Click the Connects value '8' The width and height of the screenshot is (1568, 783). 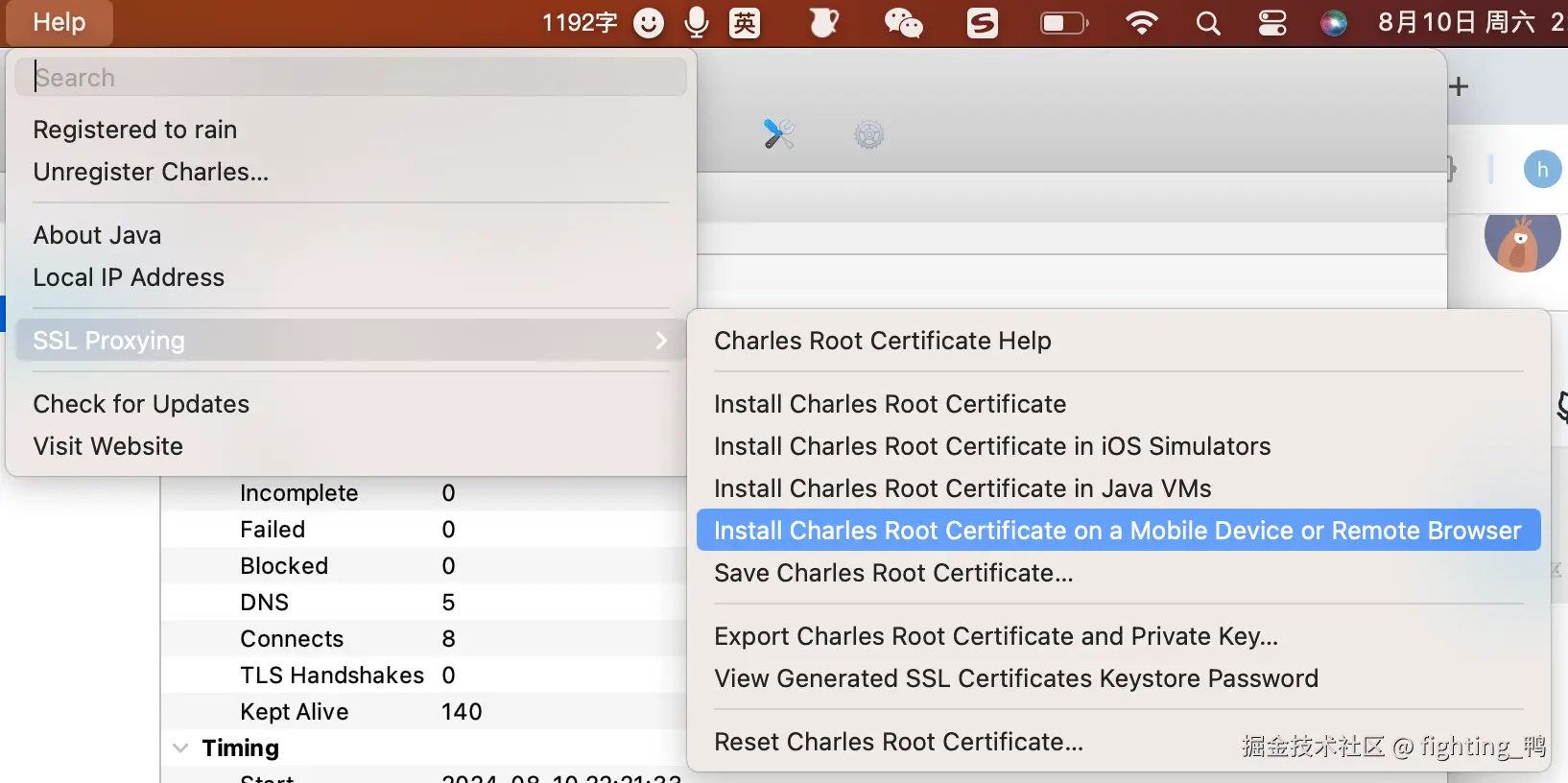tap(448, 639)
